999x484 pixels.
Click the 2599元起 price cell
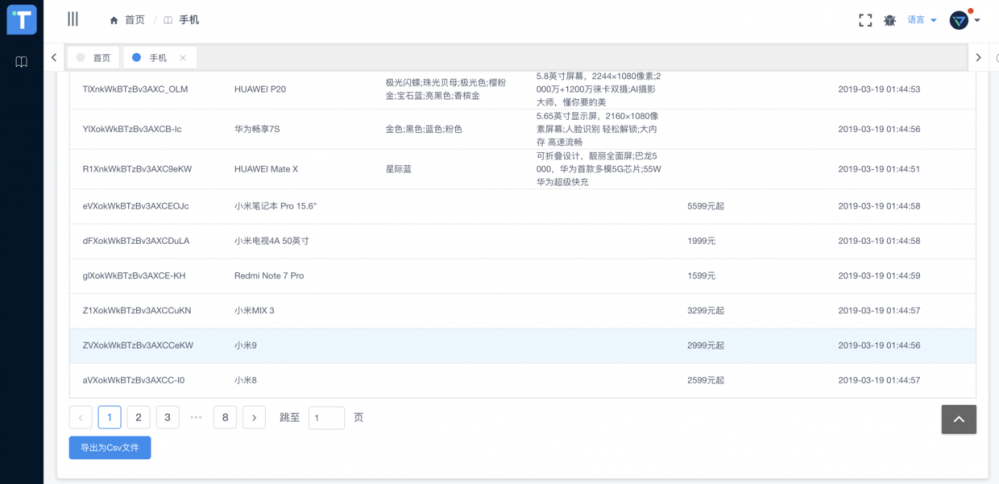coord(705,380)
